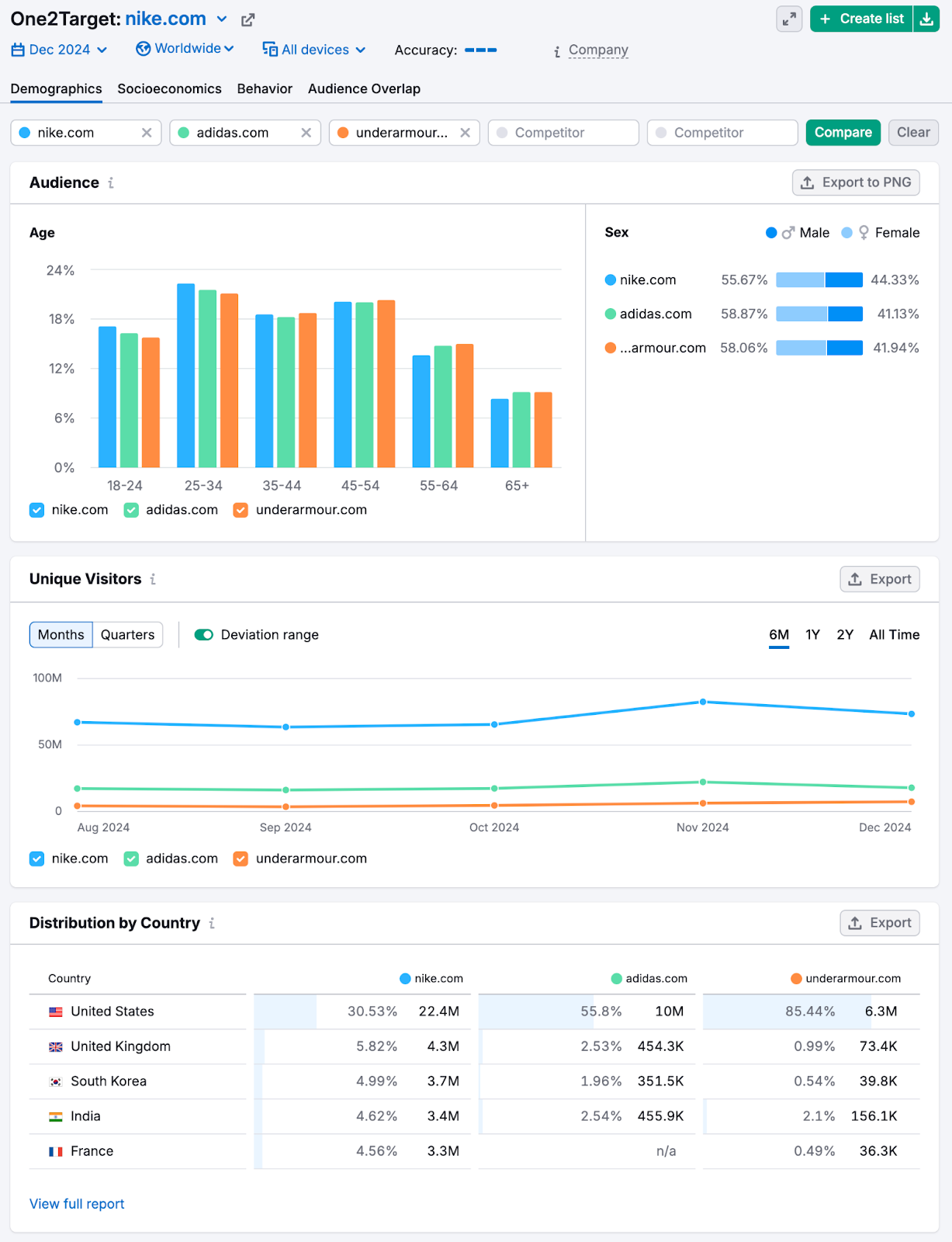Viewport: 952px width, 1242px height.
Task: Click the info icon next to Unique Visitors
Action: coord(153,579)
